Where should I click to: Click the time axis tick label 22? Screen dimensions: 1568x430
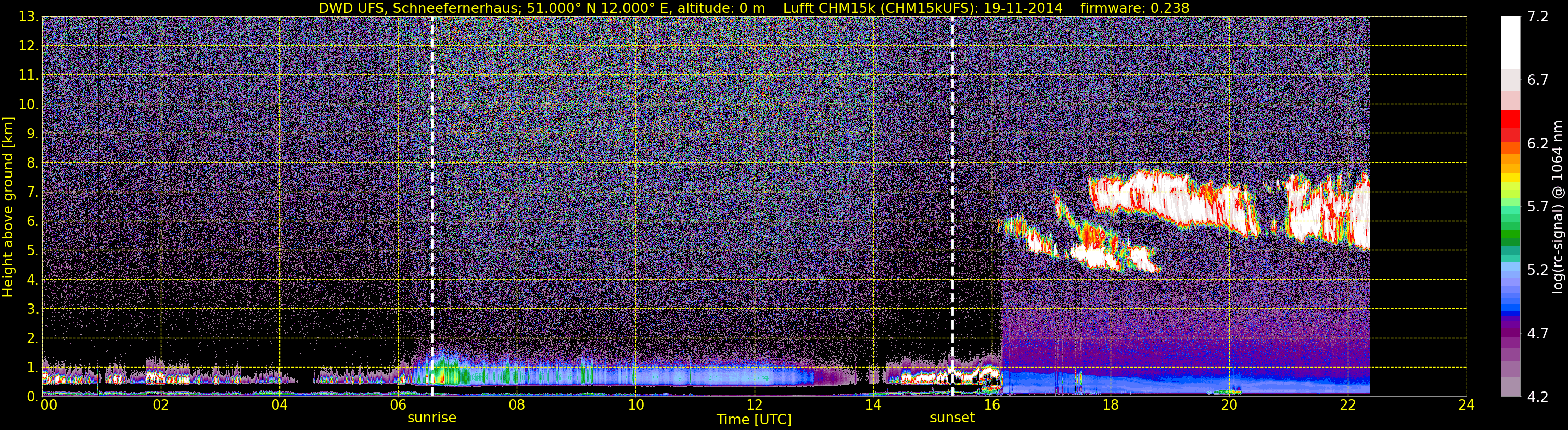1348,405
